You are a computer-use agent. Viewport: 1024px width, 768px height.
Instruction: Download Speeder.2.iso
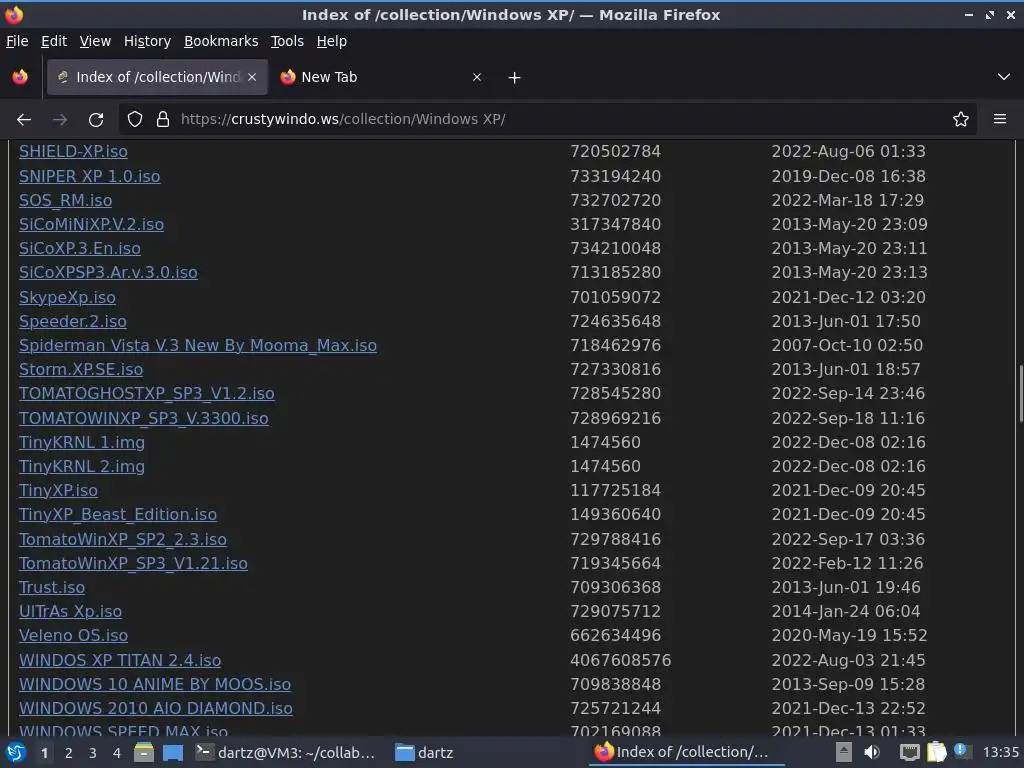pos(72,322)
